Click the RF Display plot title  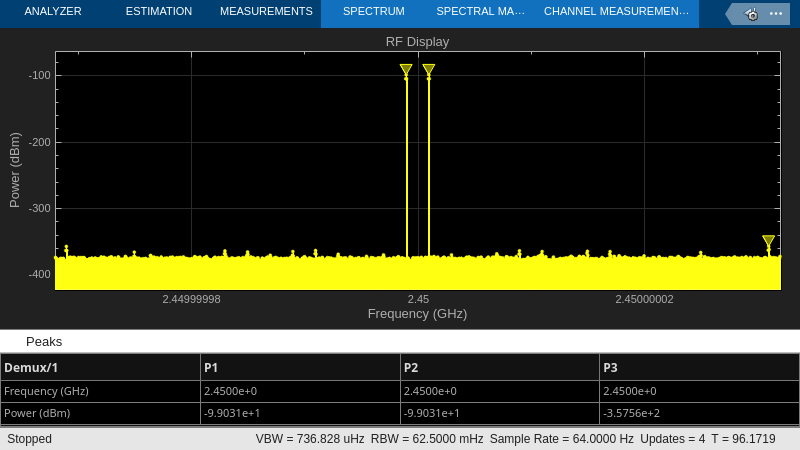pos(417,41)
